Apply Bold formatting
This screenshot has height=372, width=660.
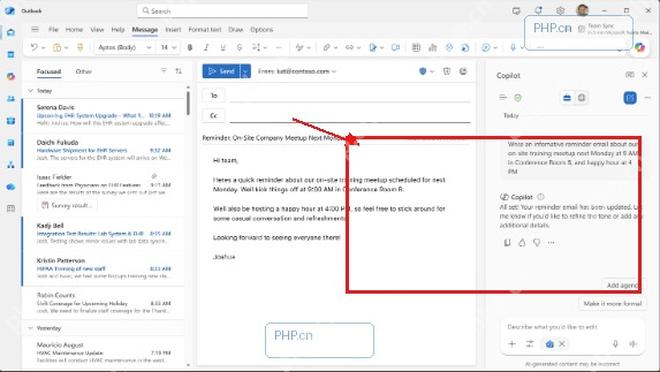pos(190,48)
